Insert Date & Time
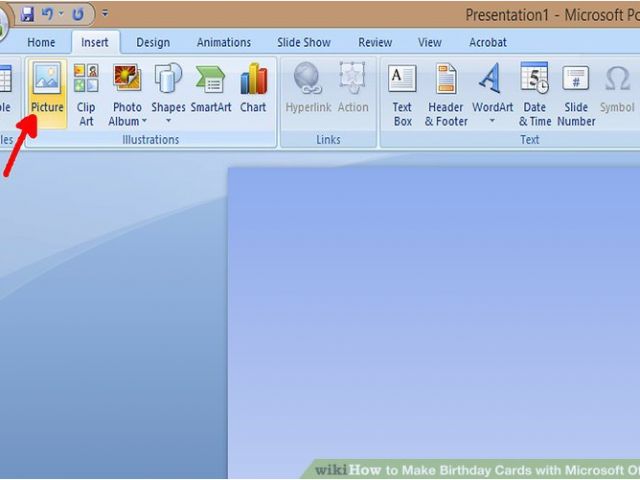Image resolution: width=640 pixels, height=480 pixels. pos(535,95)
